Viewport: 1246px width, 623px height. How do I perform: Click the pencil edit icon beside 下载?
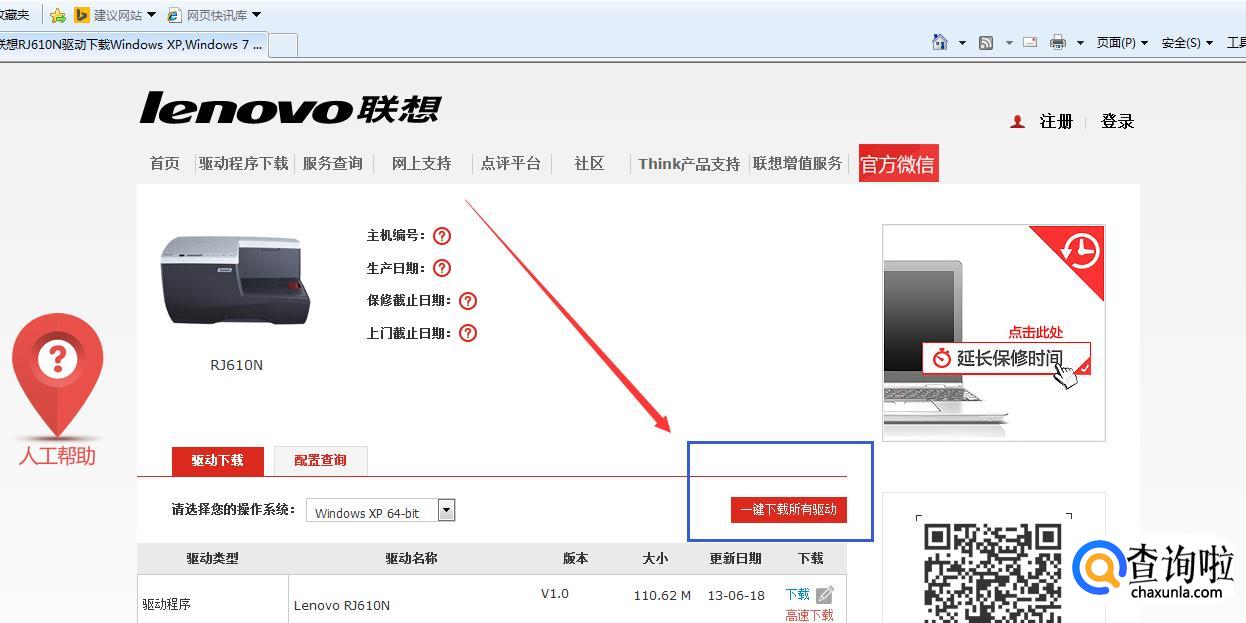point(824,595)
